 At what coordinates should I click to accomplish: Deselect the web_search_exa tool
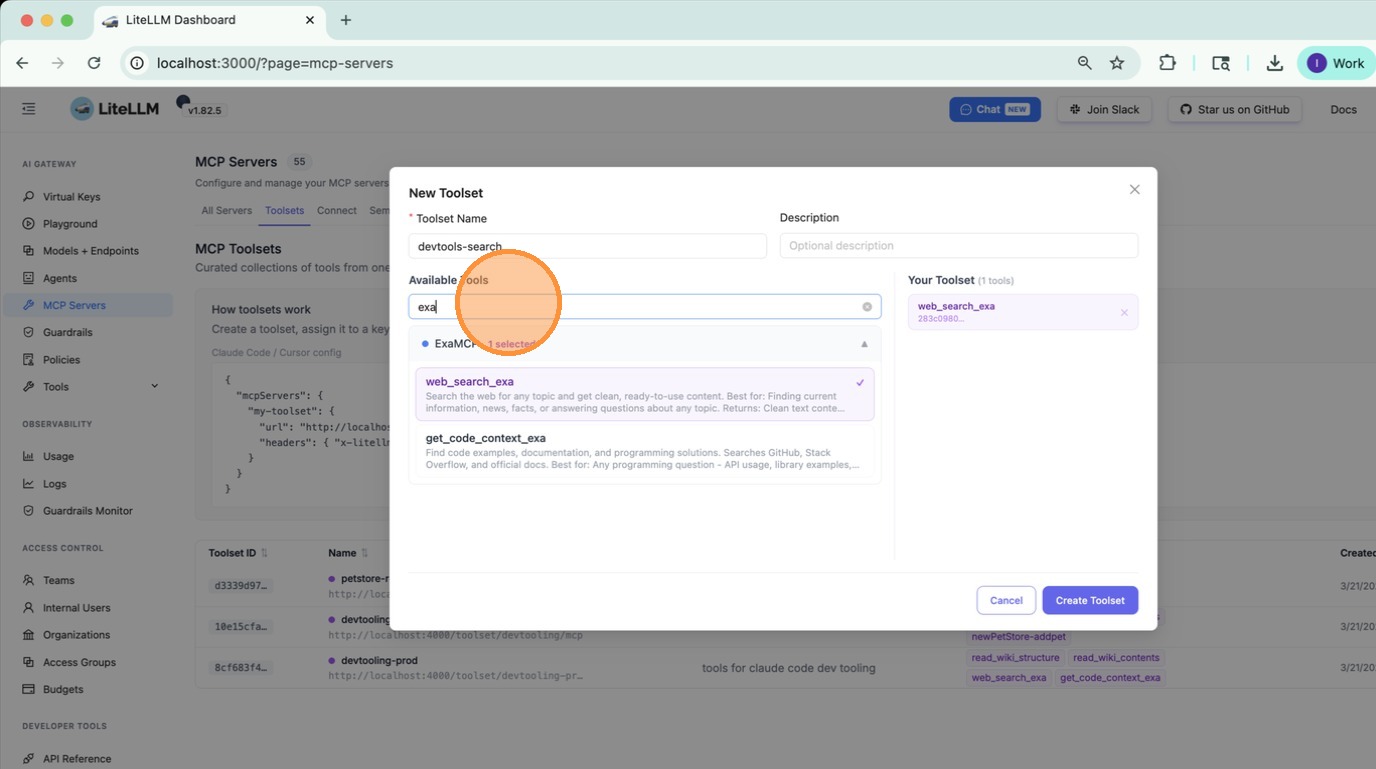pyautogui.click(x=645, y=394)
